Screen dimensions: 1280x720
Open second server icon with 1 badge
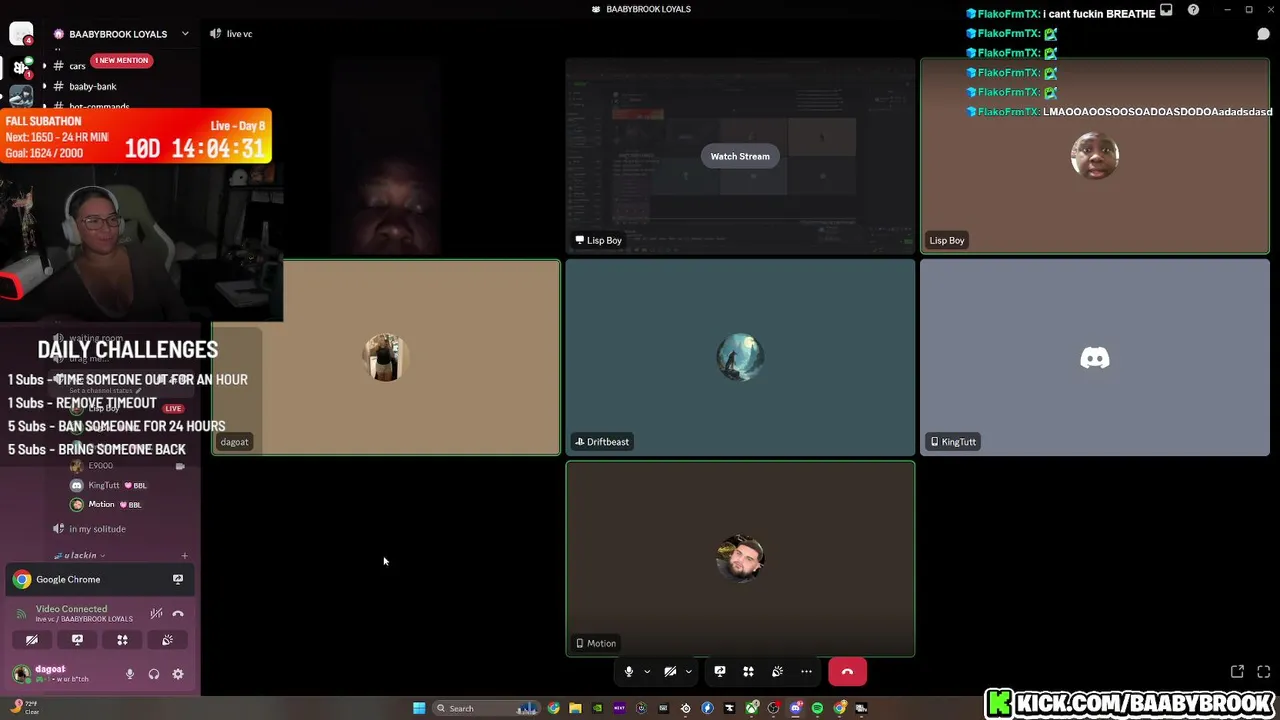click(21, 67)
